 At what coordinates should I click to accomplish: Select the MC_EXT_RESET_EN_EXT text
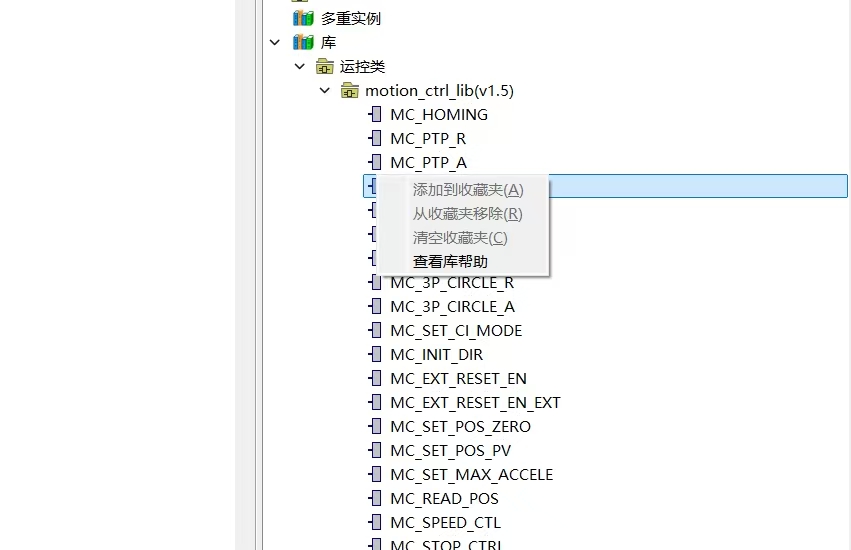[x=475, y=403]
